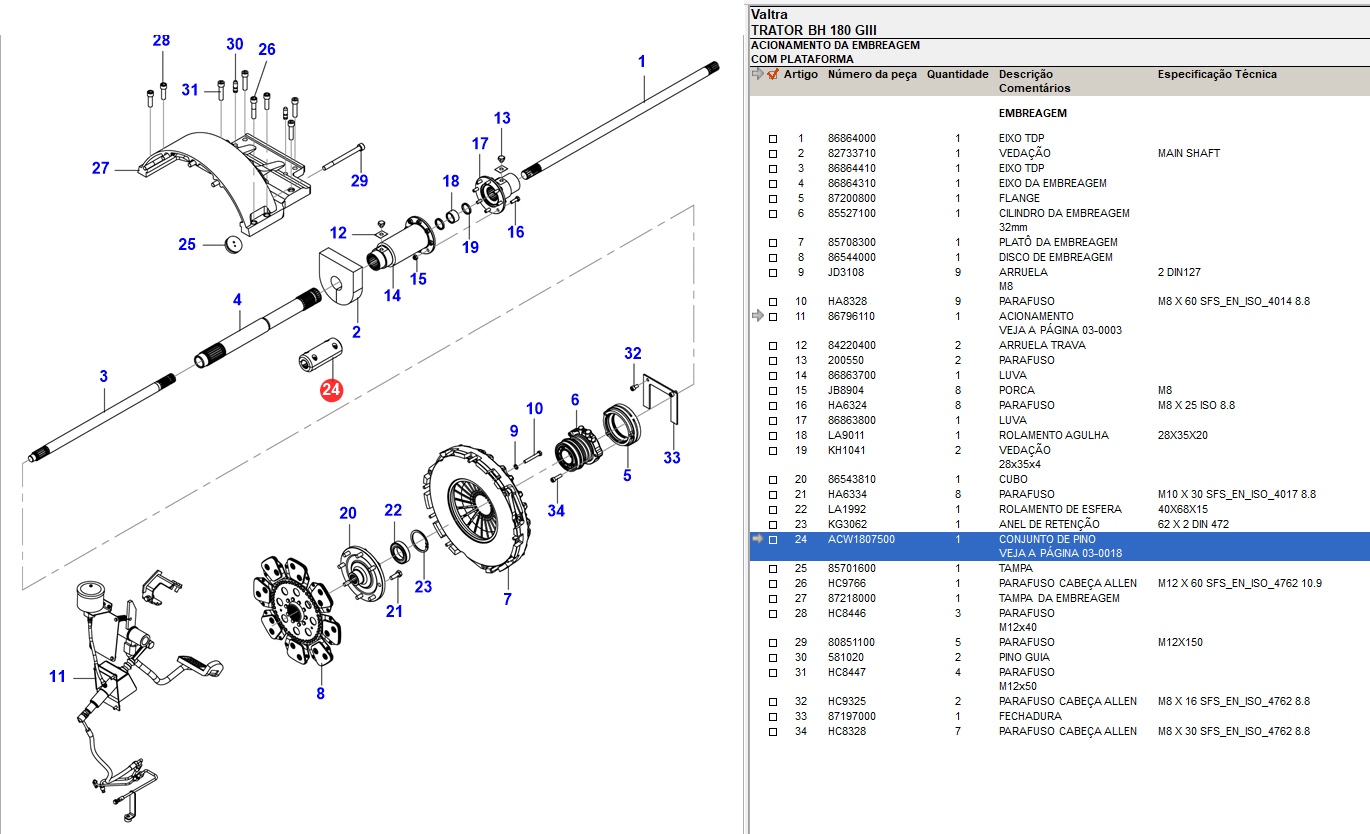The width and height of the screenshot is (1370, 834).
Task: Click the arrow icon on highlighted row 24
Action: pos(757,539)
